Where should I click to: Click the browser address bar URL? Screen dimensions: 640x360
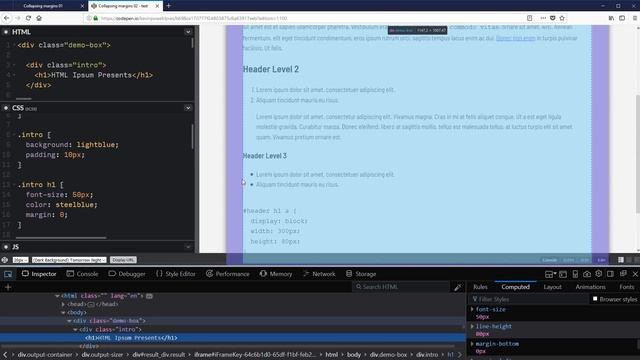tap(194, 18)
